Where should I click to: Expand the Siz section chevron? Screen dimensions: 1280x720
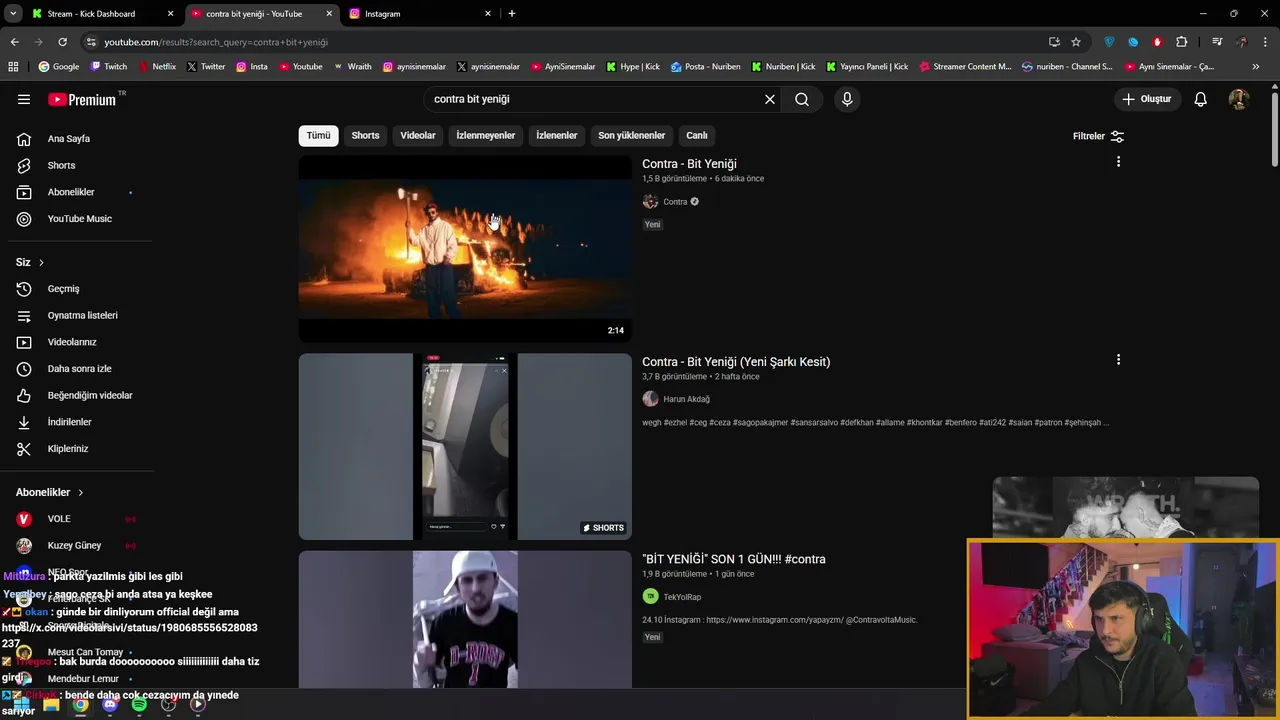(x=41, y=262)
